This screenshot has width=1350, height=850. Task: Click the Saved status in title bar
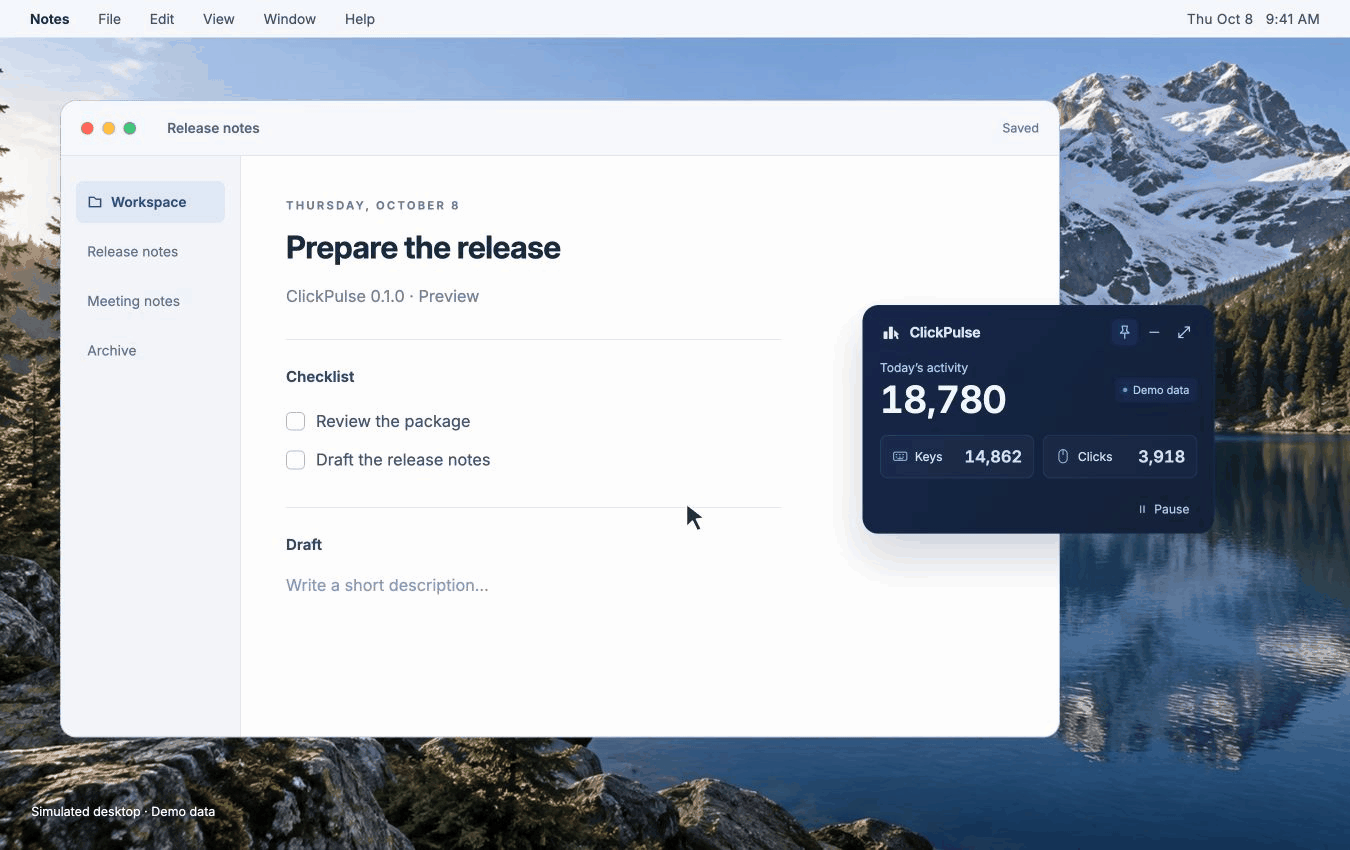click(1020, 128)
